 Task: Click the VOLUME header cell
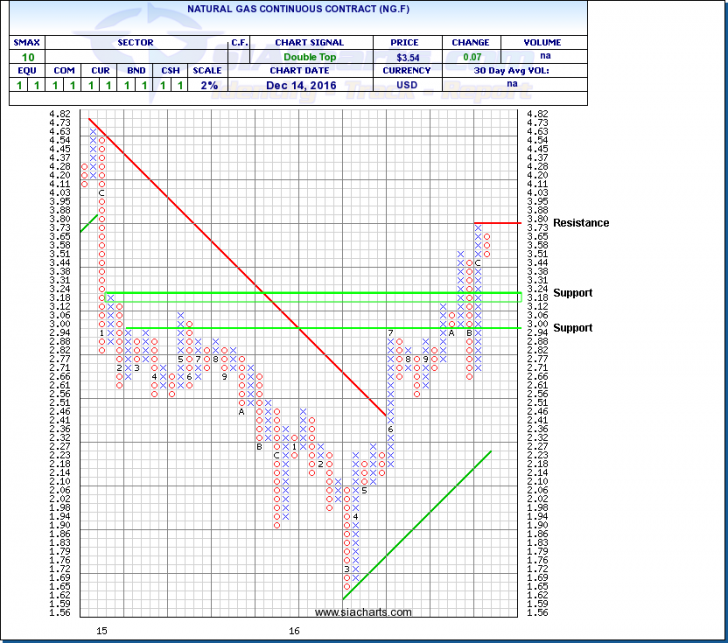click(543, 42)
